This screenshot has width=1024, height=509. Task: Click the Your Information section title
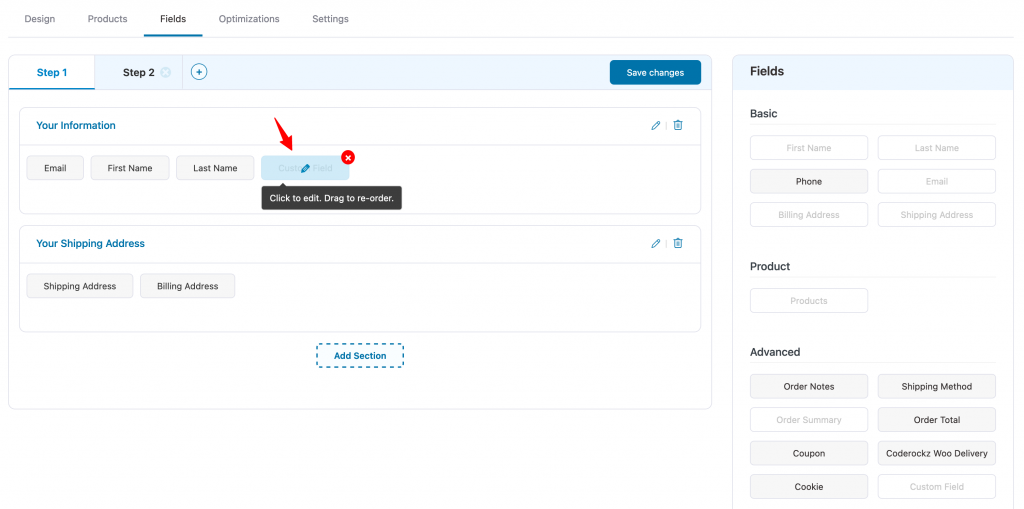point(76,125)
